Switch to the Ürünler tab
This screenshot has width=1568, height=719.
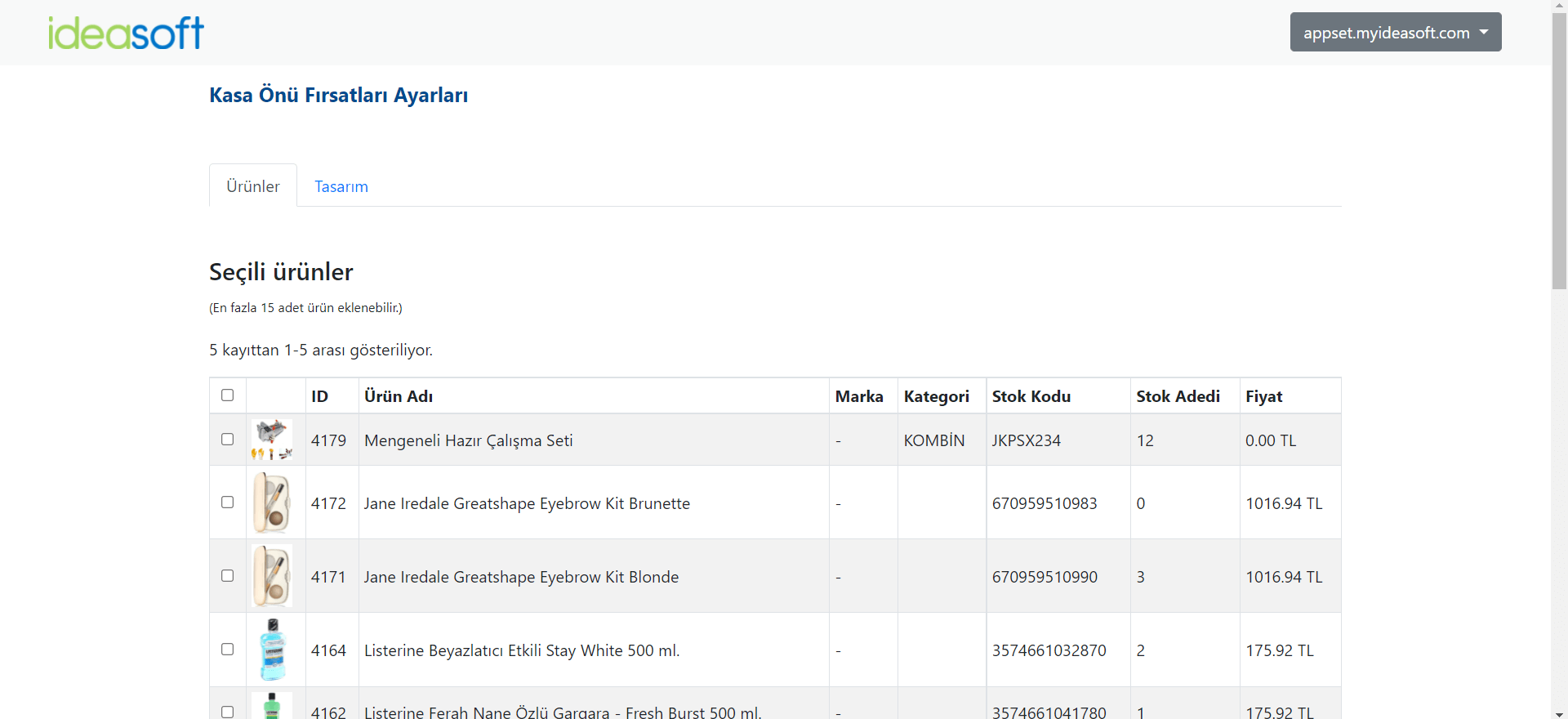pyautogui.click(x=253, y=186)
